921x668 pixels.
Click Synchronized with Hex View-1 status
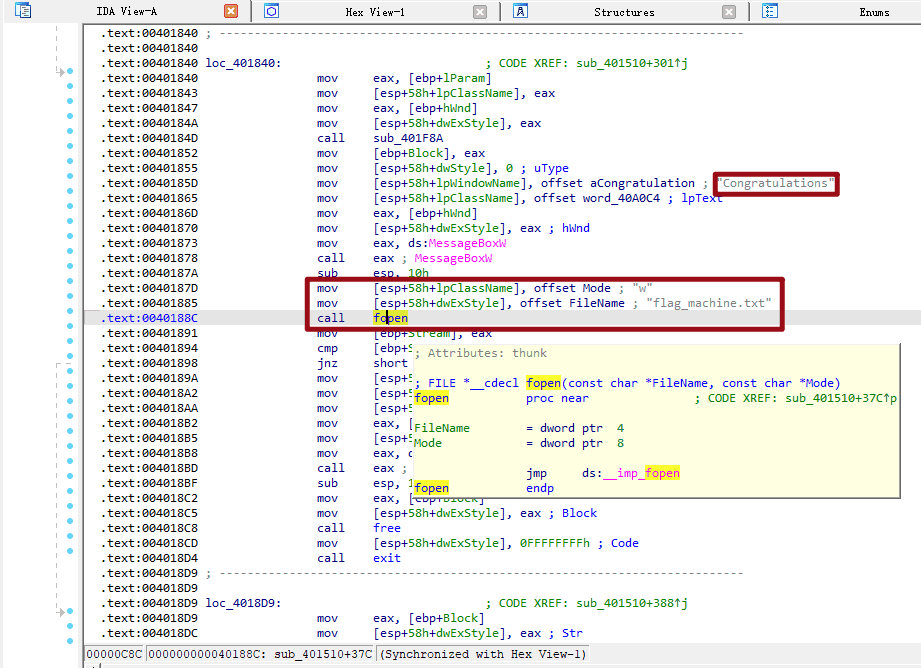point(482,654)
